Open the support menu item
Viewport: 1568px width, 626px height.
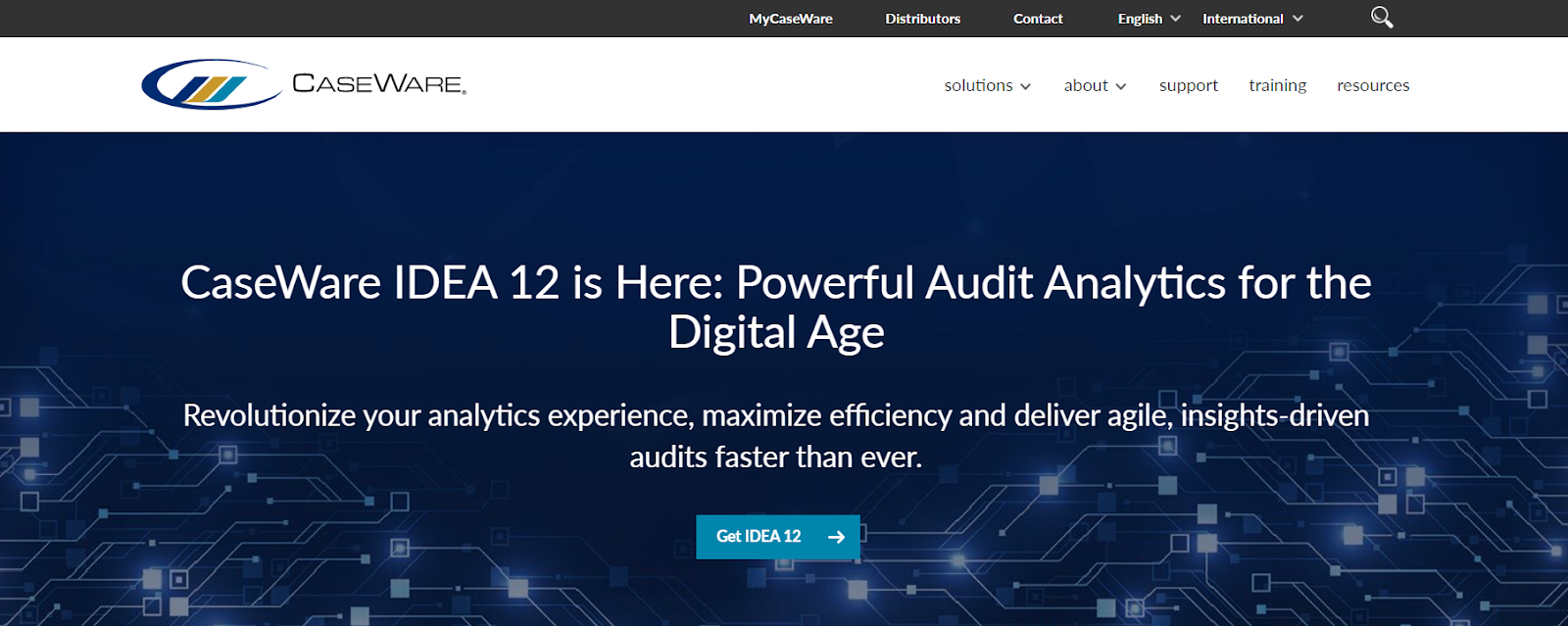[1189, 85]
